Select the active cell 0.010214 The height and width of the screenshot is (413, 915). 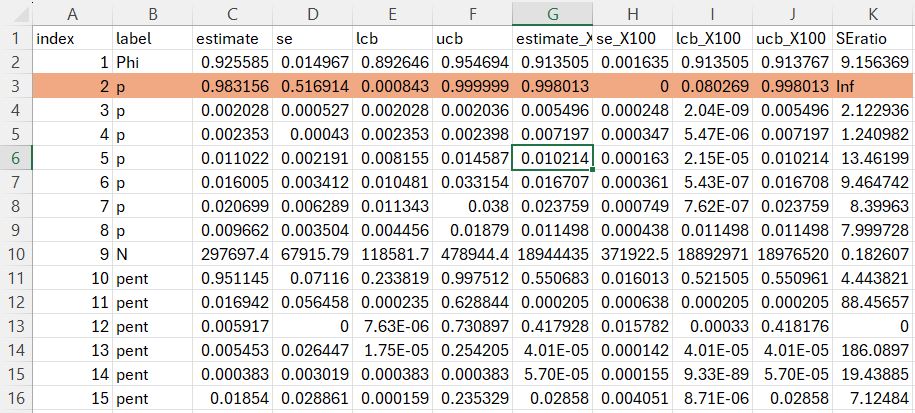(553, 159)
